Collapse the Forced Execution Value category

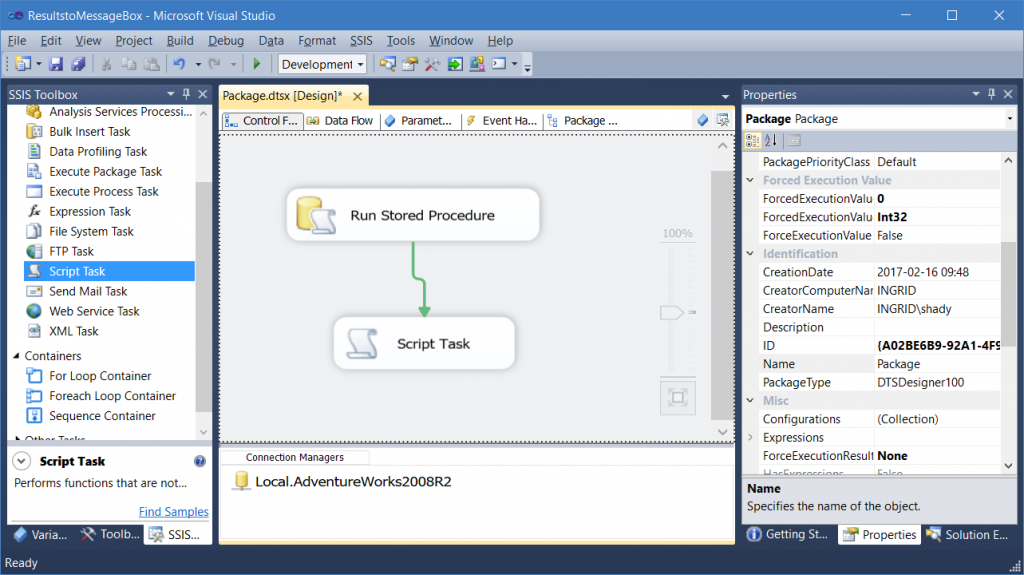750,180
